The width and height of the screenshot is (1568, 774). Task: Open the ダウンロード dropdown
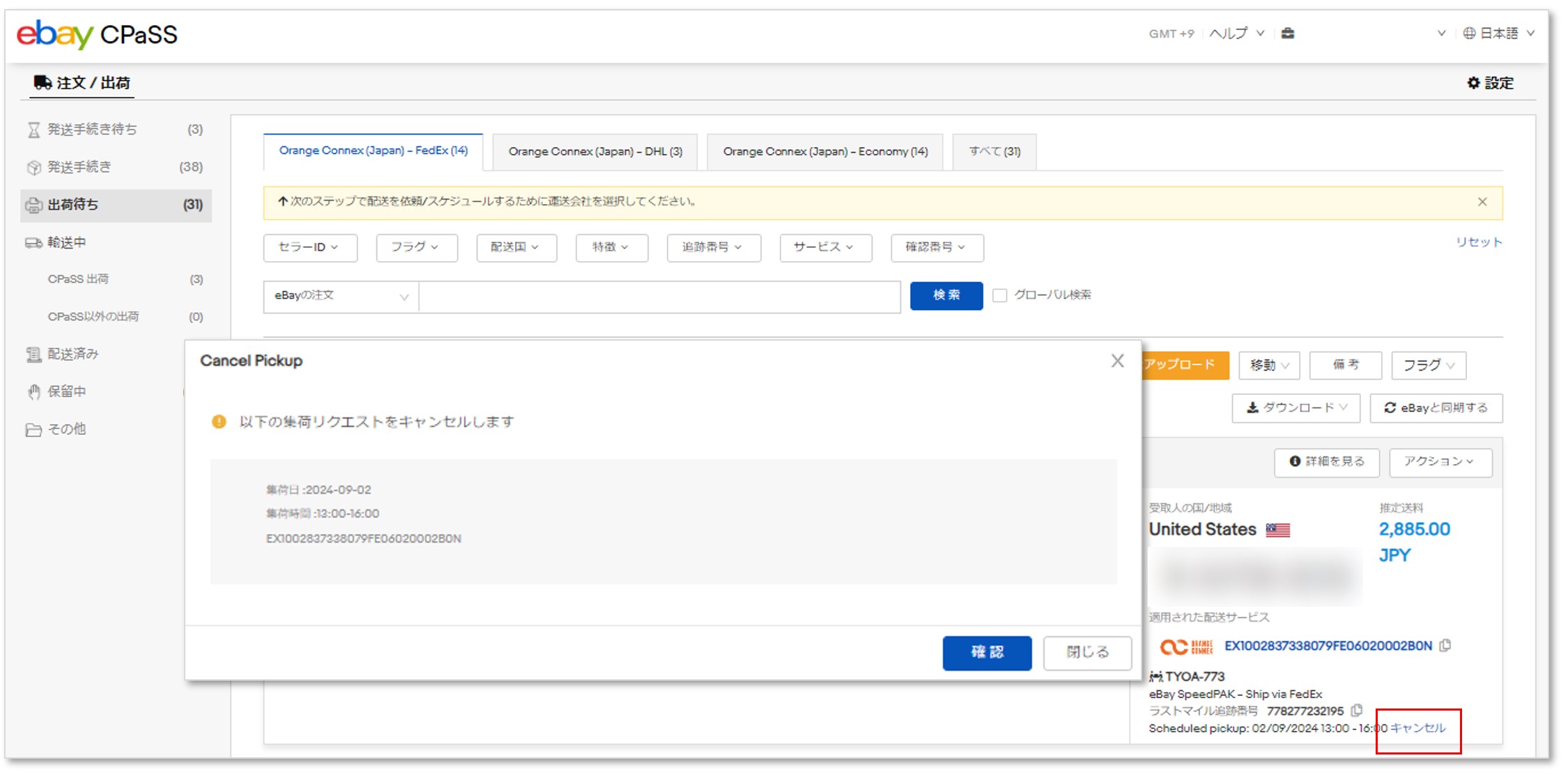click(1296, 408)
